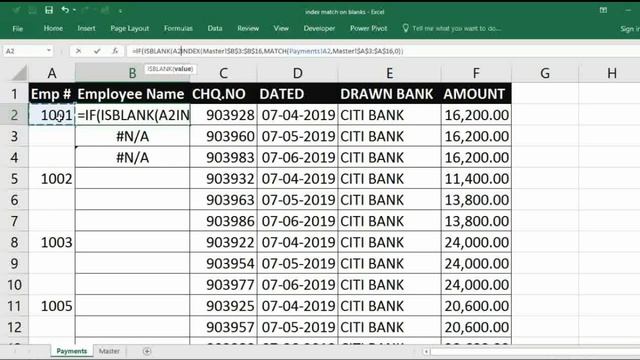Select row 5 header

[x=14, y=179]
